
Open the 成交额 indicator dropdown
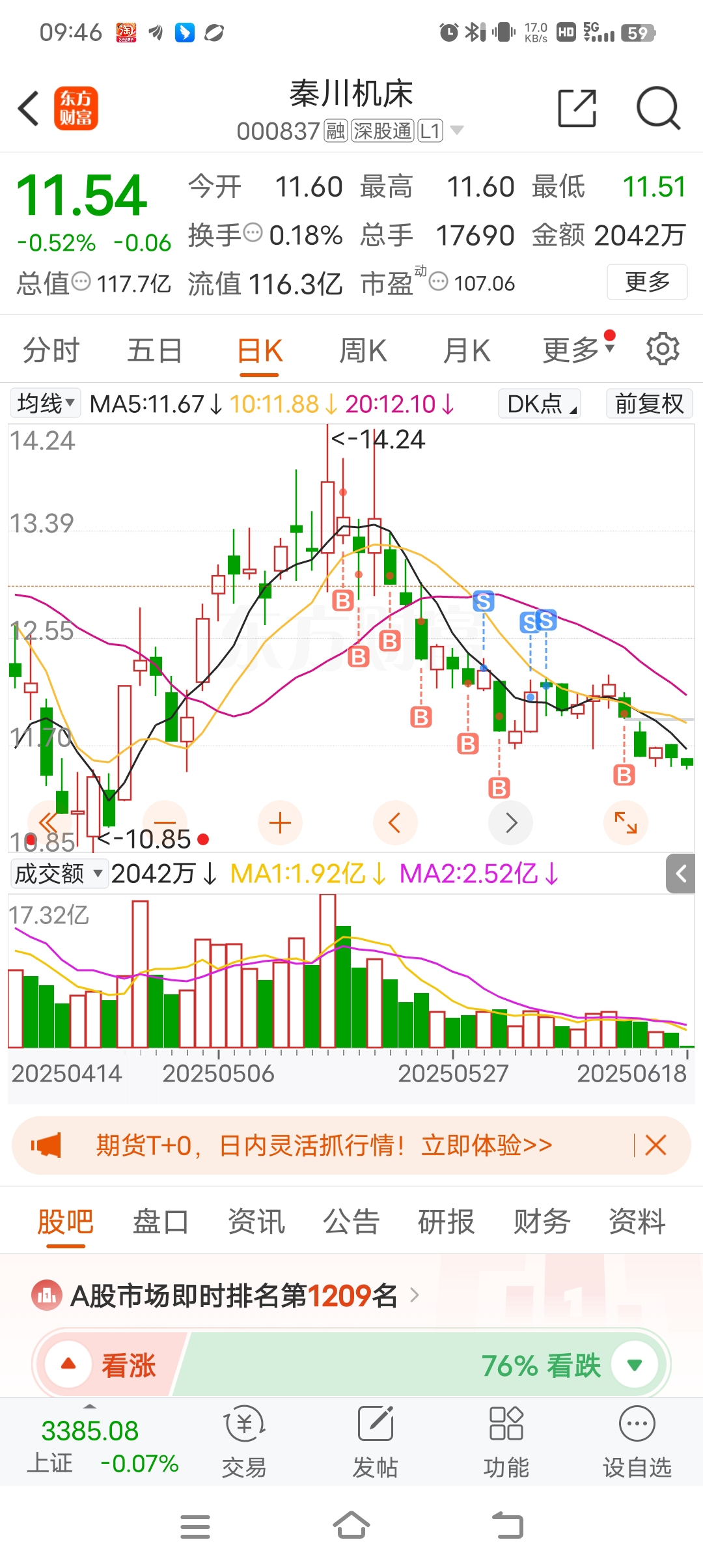59,873
